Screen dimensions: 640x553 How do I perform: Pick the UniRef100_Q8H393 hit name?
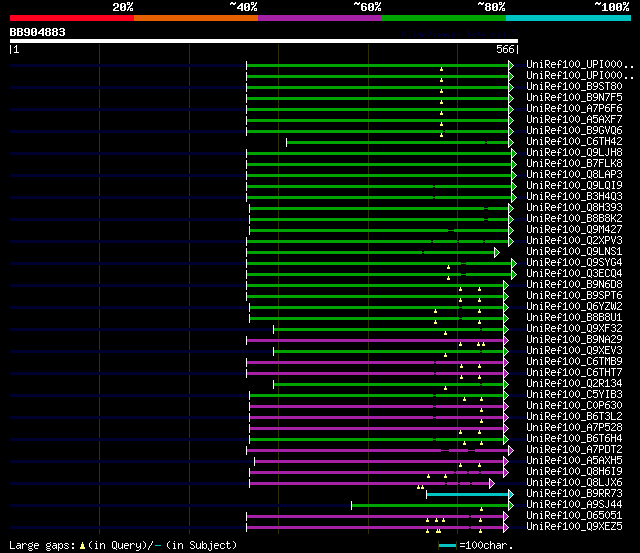(574, 208)
